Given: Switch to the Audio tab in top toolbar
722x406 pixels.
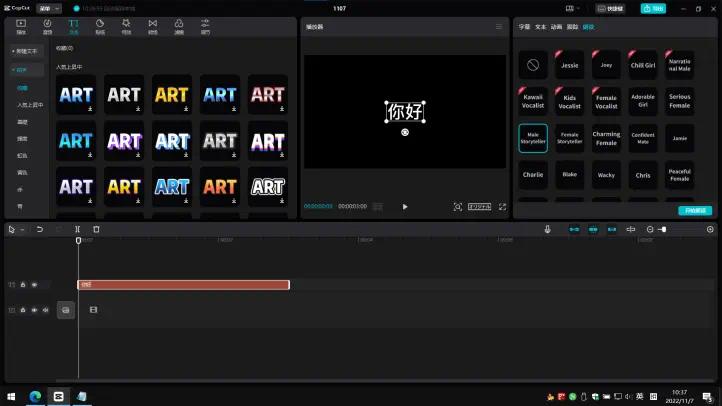Looking at the screenshot, I should (x=47, y=25).
